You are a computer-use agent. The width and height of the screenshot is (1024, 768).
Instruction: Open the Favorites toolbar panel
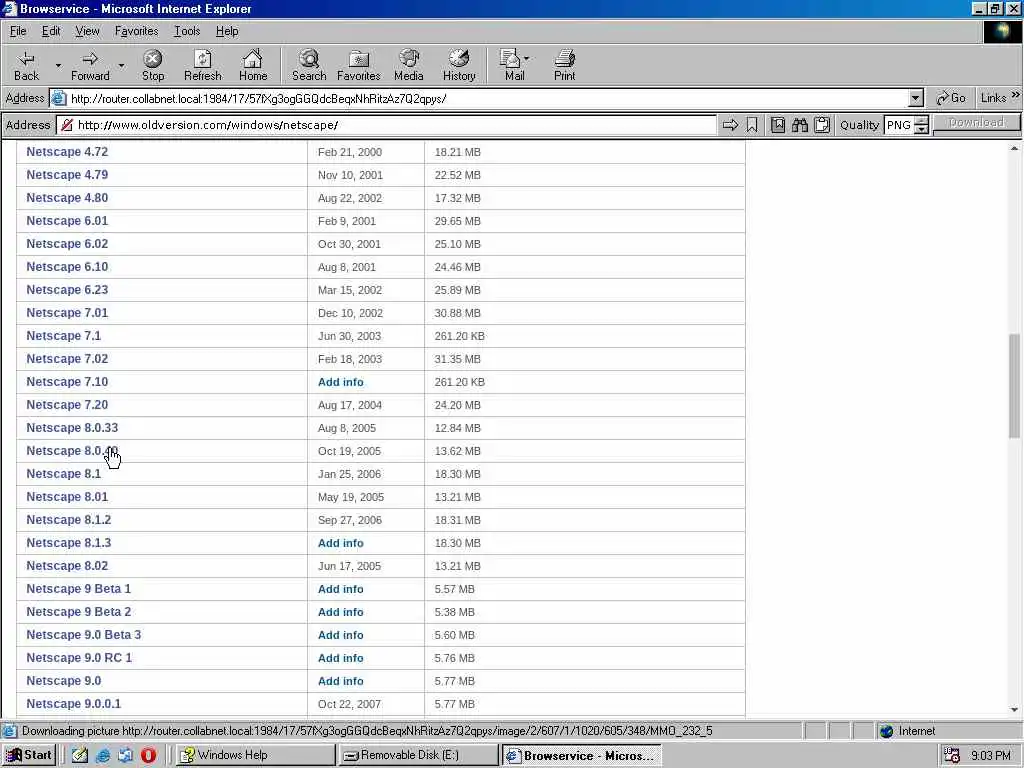tap(359, 65)
